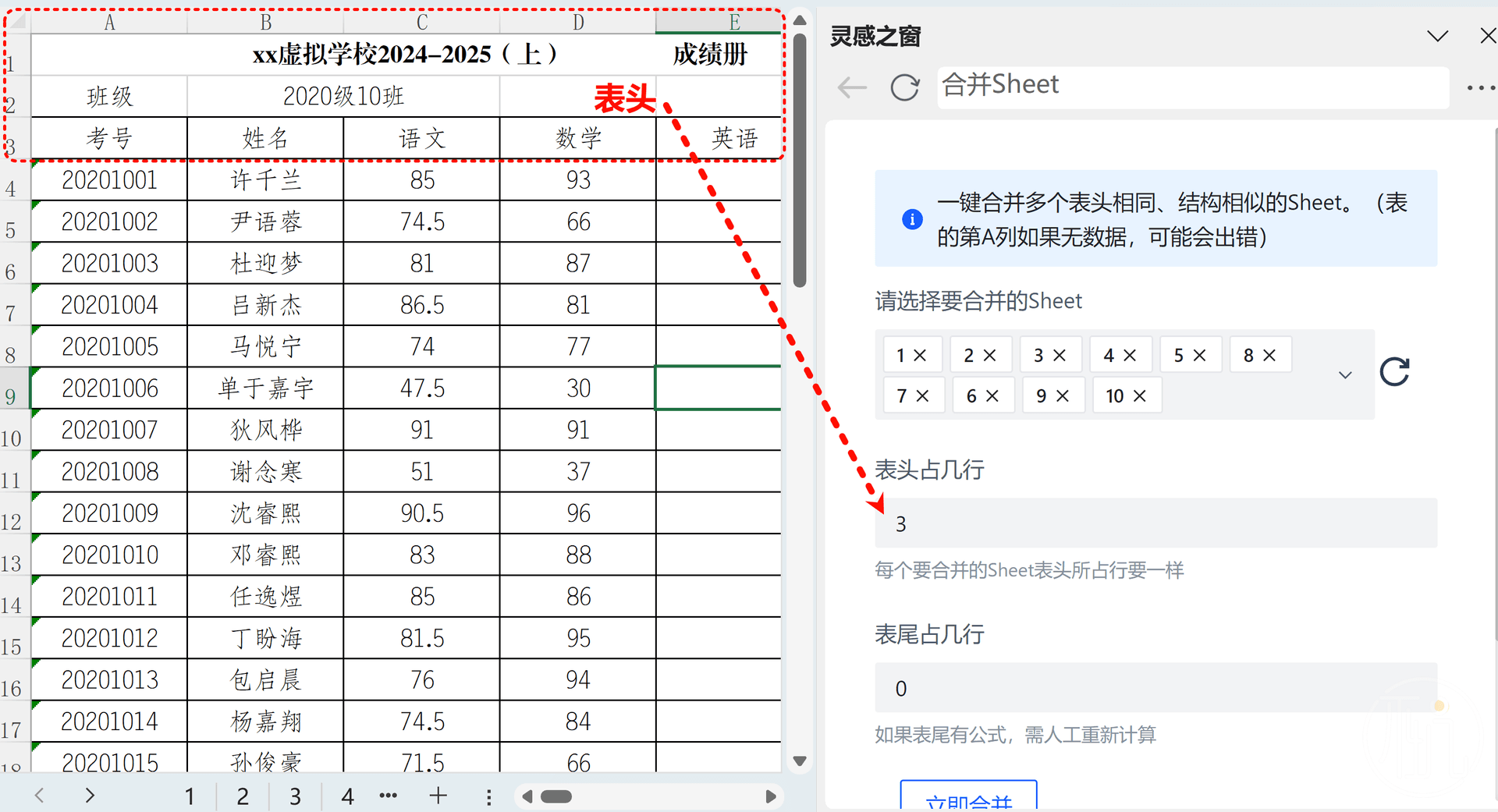Remove sheet 8 tag from selection
Screen dimensions: 1498x812
click(x=1270, y=356)
